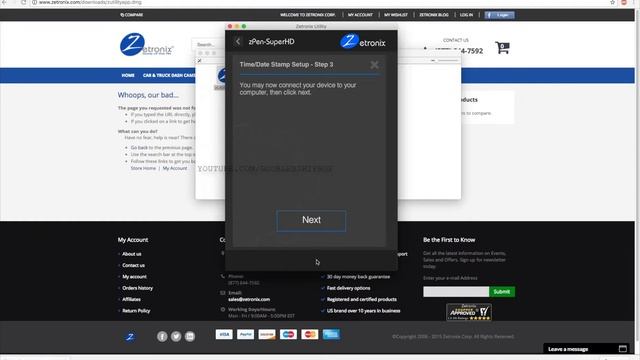Click the green Submit button
The width and height of the screenshot is (640, 360).
[502, 291]
